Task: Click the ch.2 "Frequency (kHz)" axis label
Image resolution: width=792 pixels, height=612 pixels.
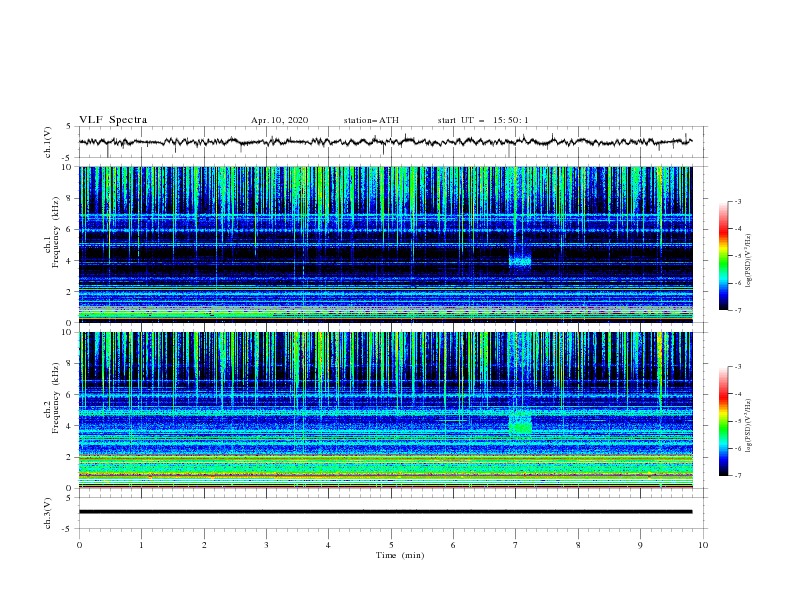Action: 56,398
